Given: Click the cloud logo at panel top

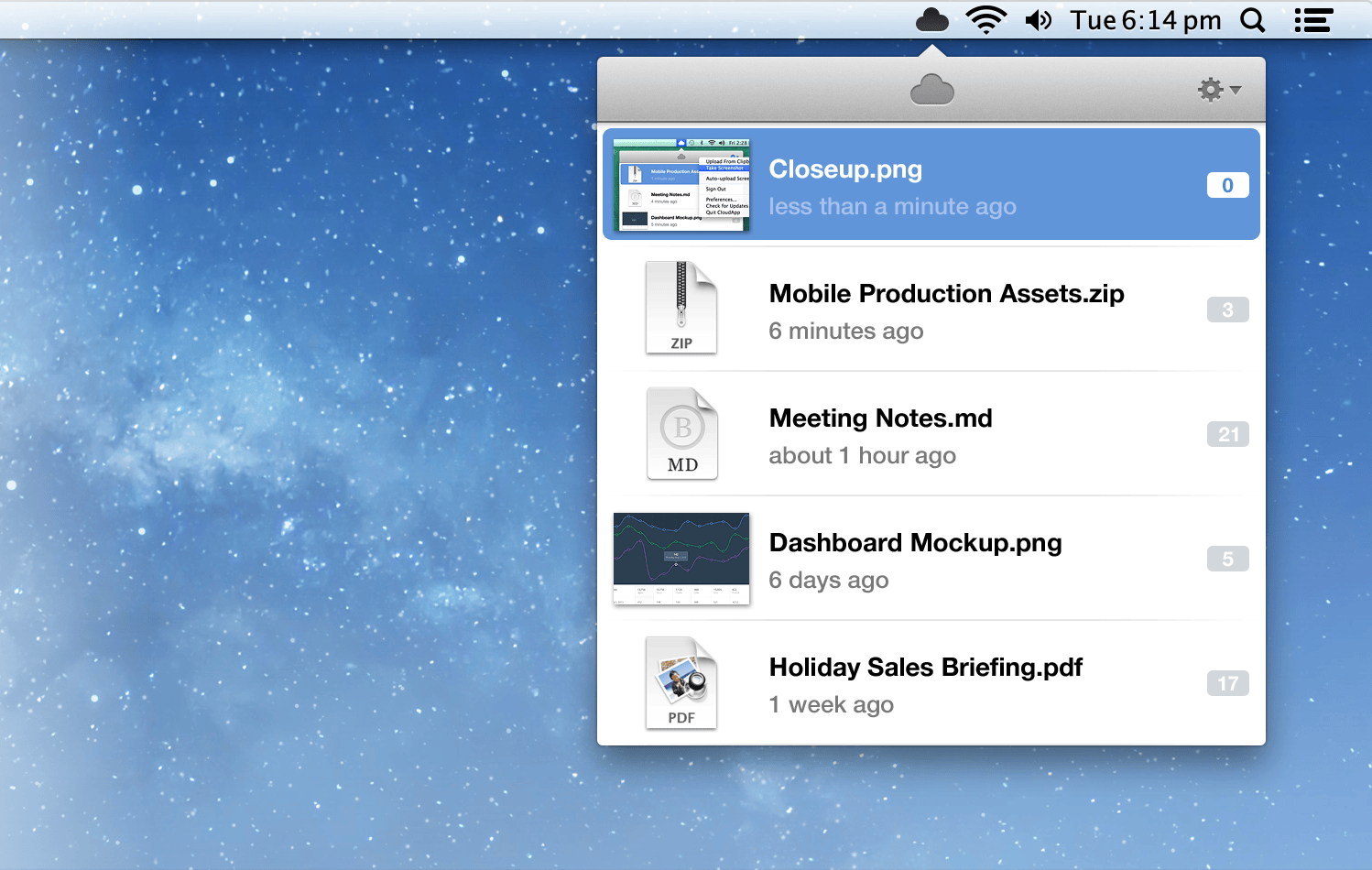Looking at the screenshot, I should click(931, 89).
